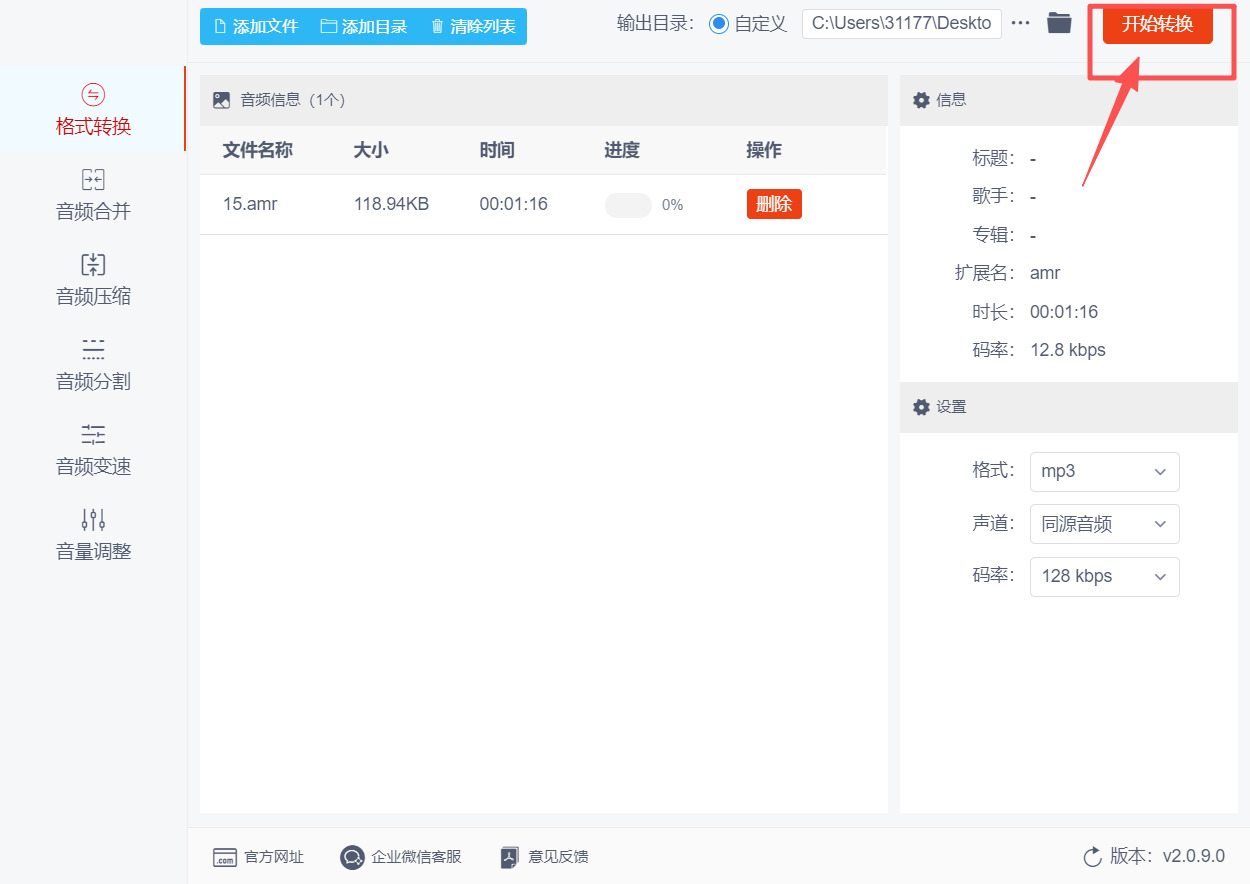The width and height of the screenshot is (1250, 884).
Task: Click the 15.amr progress bar
Action: pyautogui.click(x=628, y=205)
